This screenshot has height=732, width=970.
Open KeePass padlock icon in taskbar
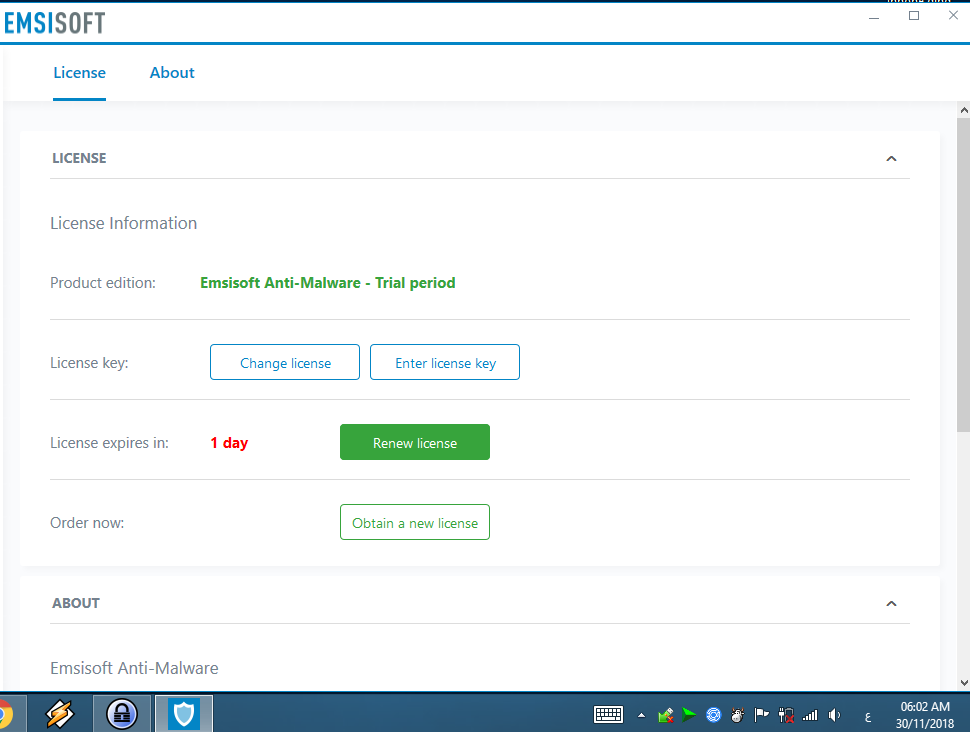(x=122, y=714)
